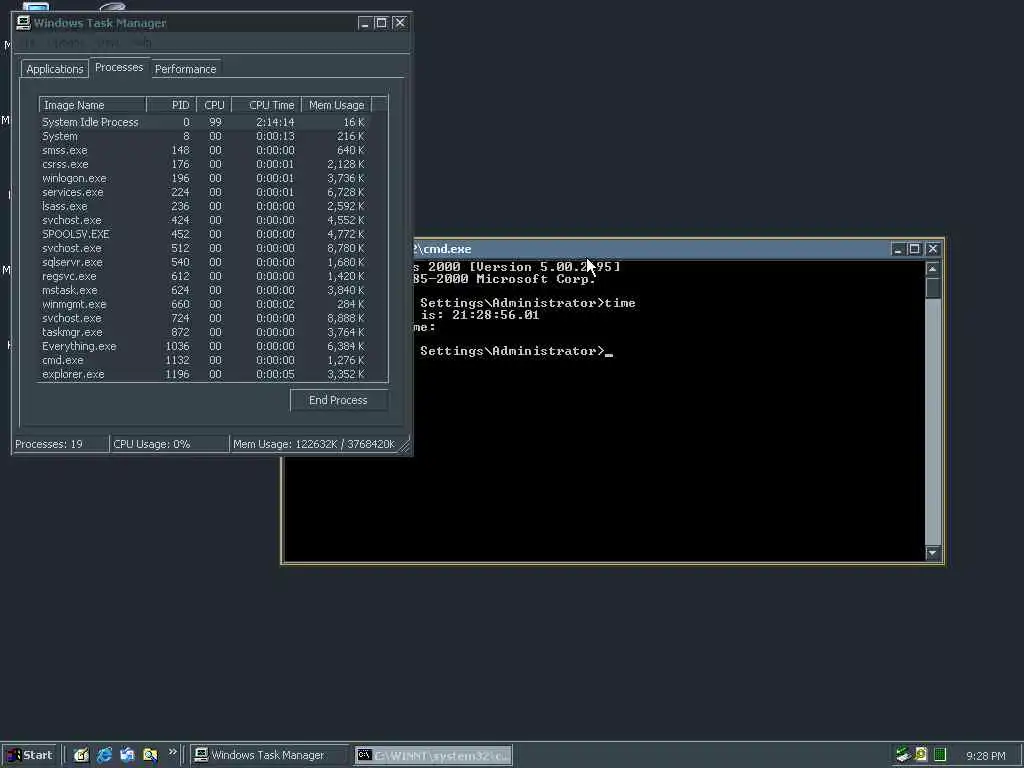Screen dimensions: 1024x768
Task: Sort processes by CPU column header
Action: point(214,105)
